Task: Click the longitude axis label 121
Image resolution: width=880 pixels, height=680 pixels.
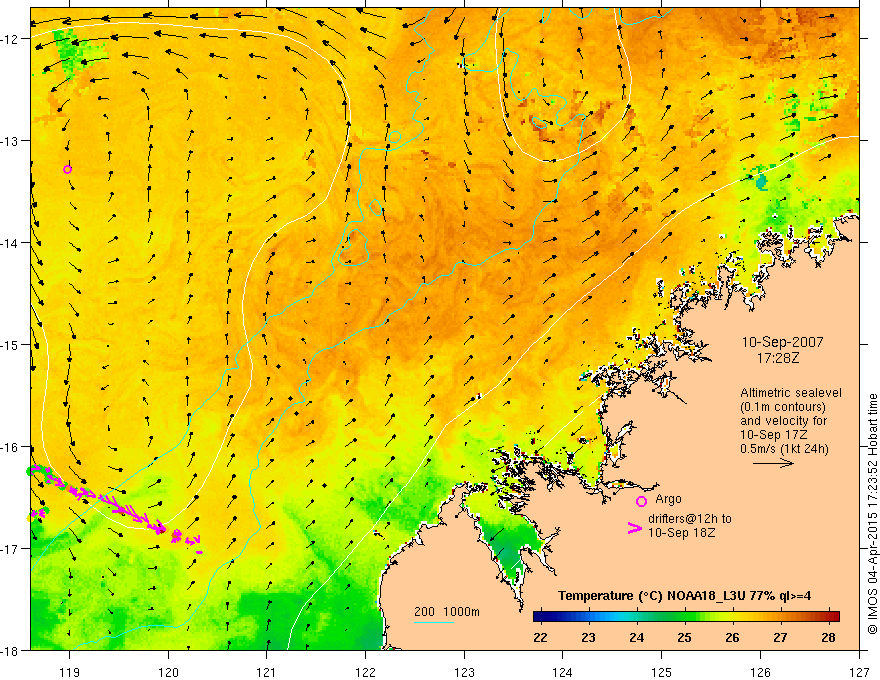Action: tap(267, 672)
